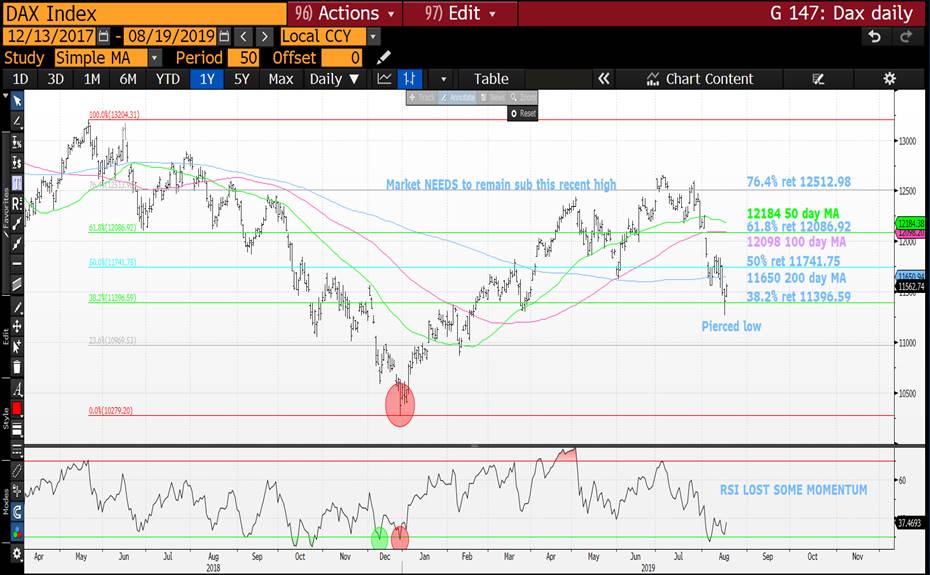
Task: Open the Daily periodicity dropdown
Action: coord(335,79)
